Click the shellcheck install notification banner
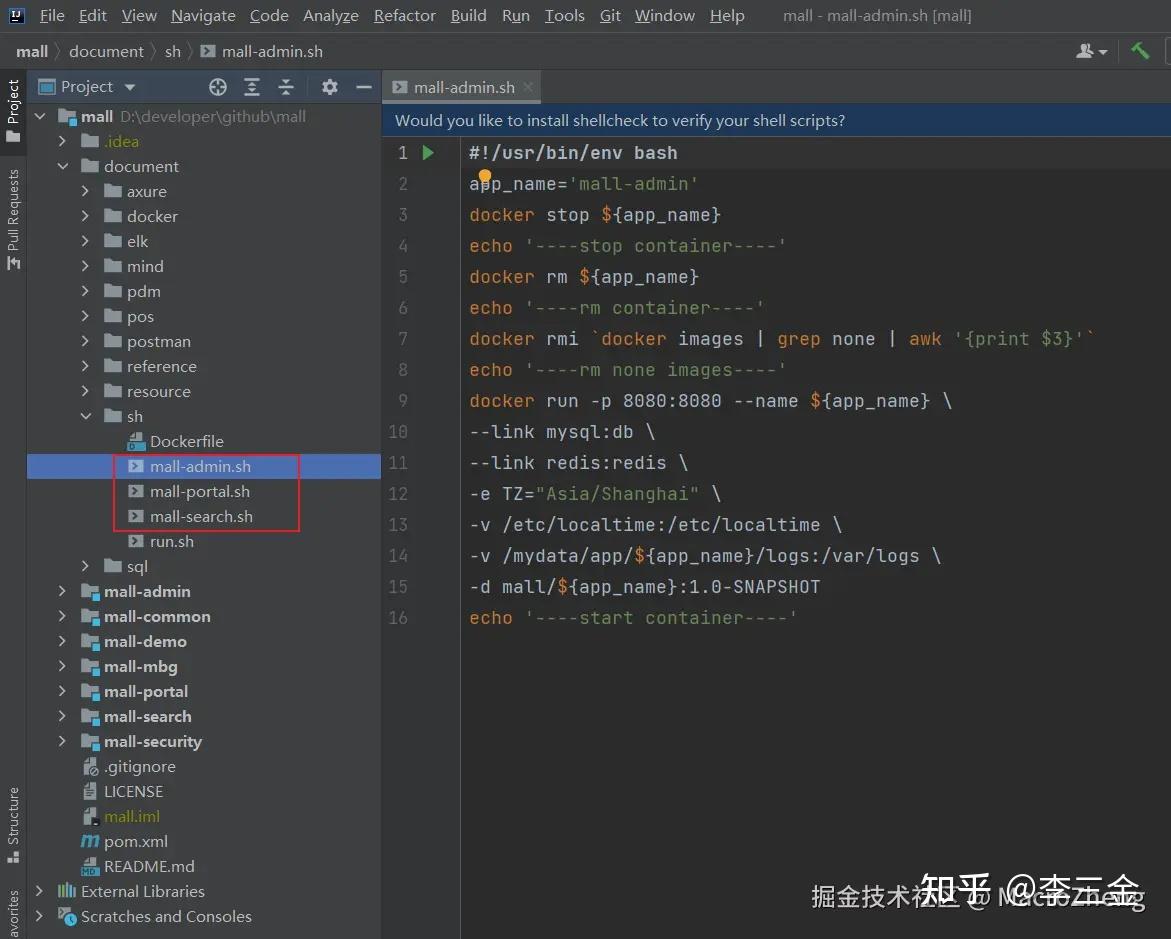This screenshot has width=1171, height=939. [776, 120]
